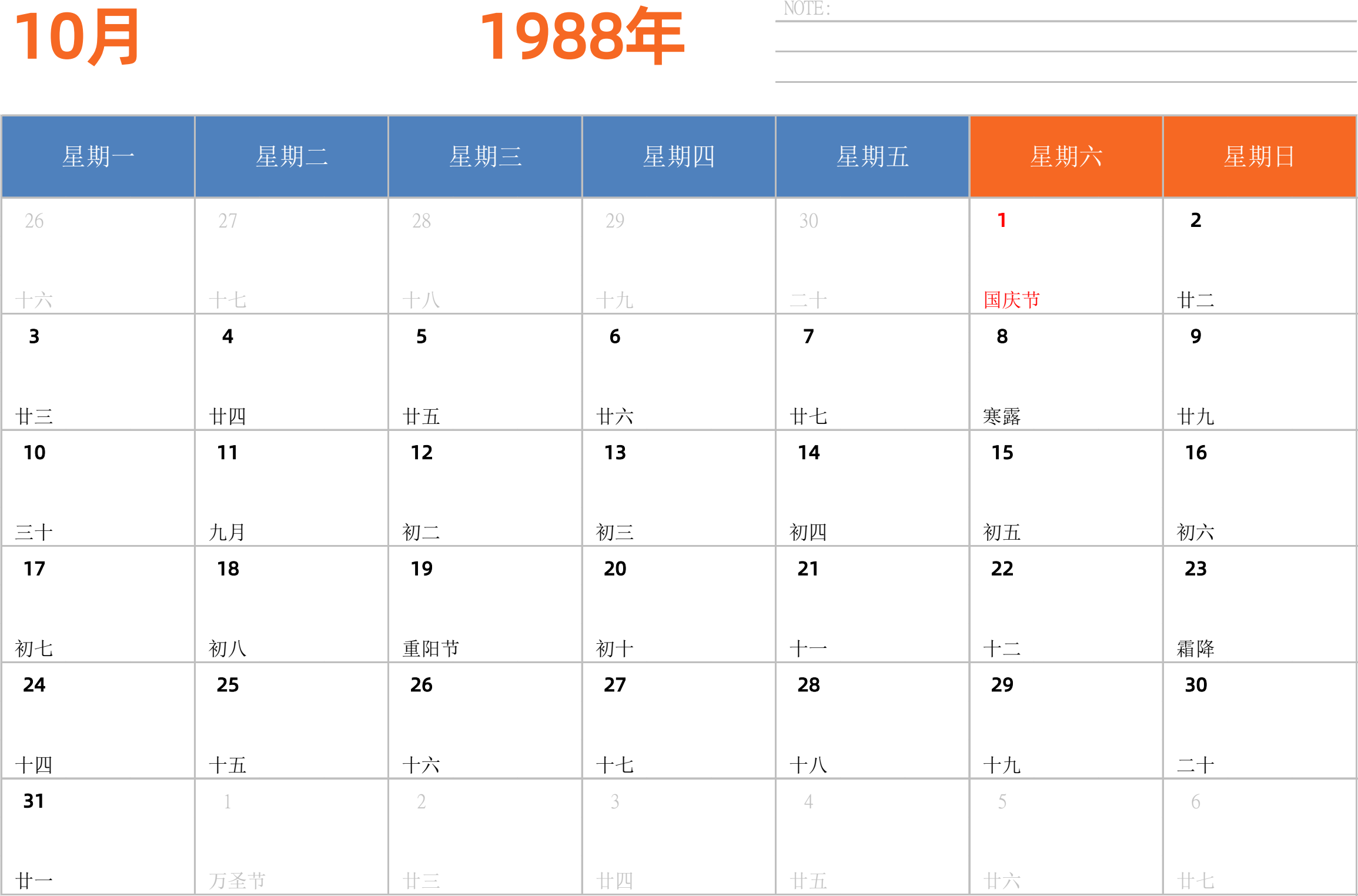Click the grayed previous-month date 26

pyautogui.click(x=34, y=221)
